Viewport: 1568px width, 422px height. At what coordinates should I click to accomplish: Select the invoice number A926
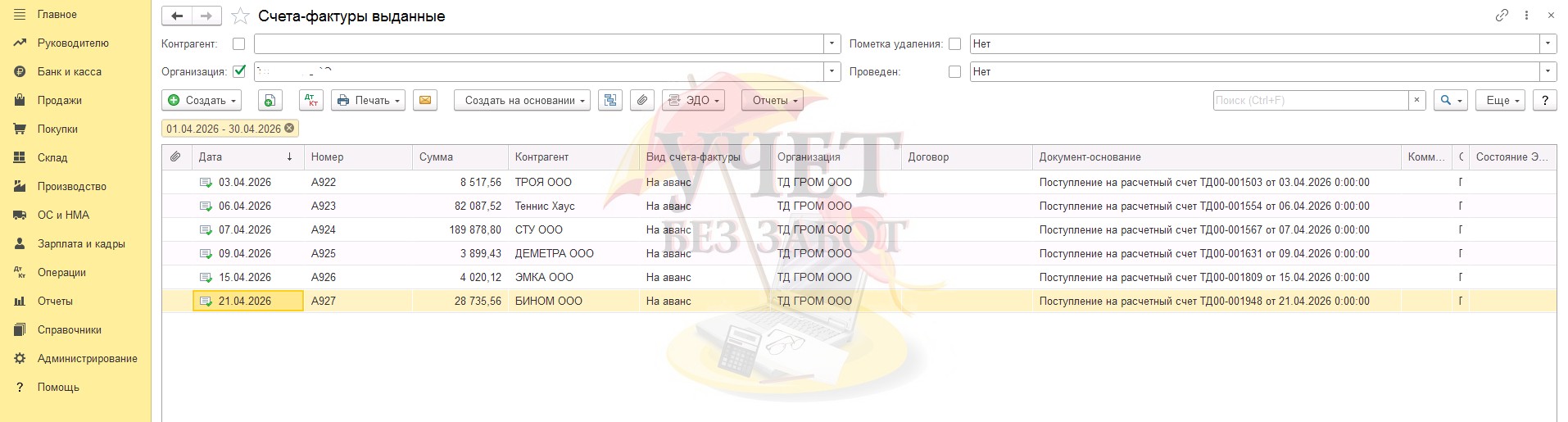[358, 278]
